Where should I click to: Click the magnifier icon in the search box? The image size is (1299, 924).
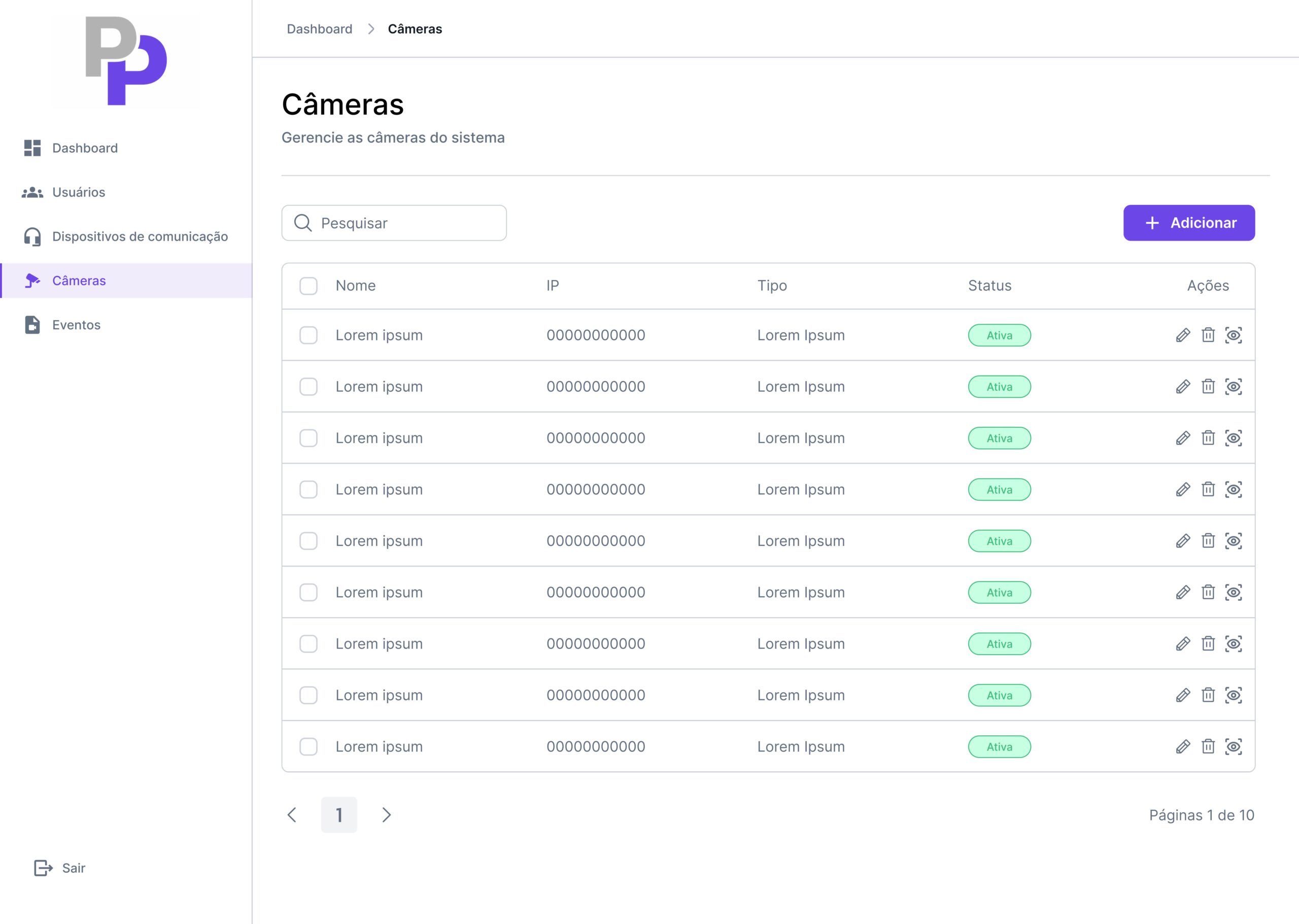[303, 223]
